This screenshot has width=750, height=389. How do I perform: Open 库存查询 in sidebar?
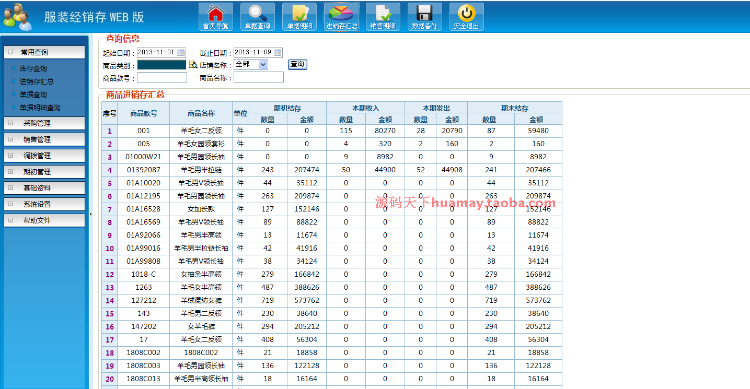(x=33, y=68)
